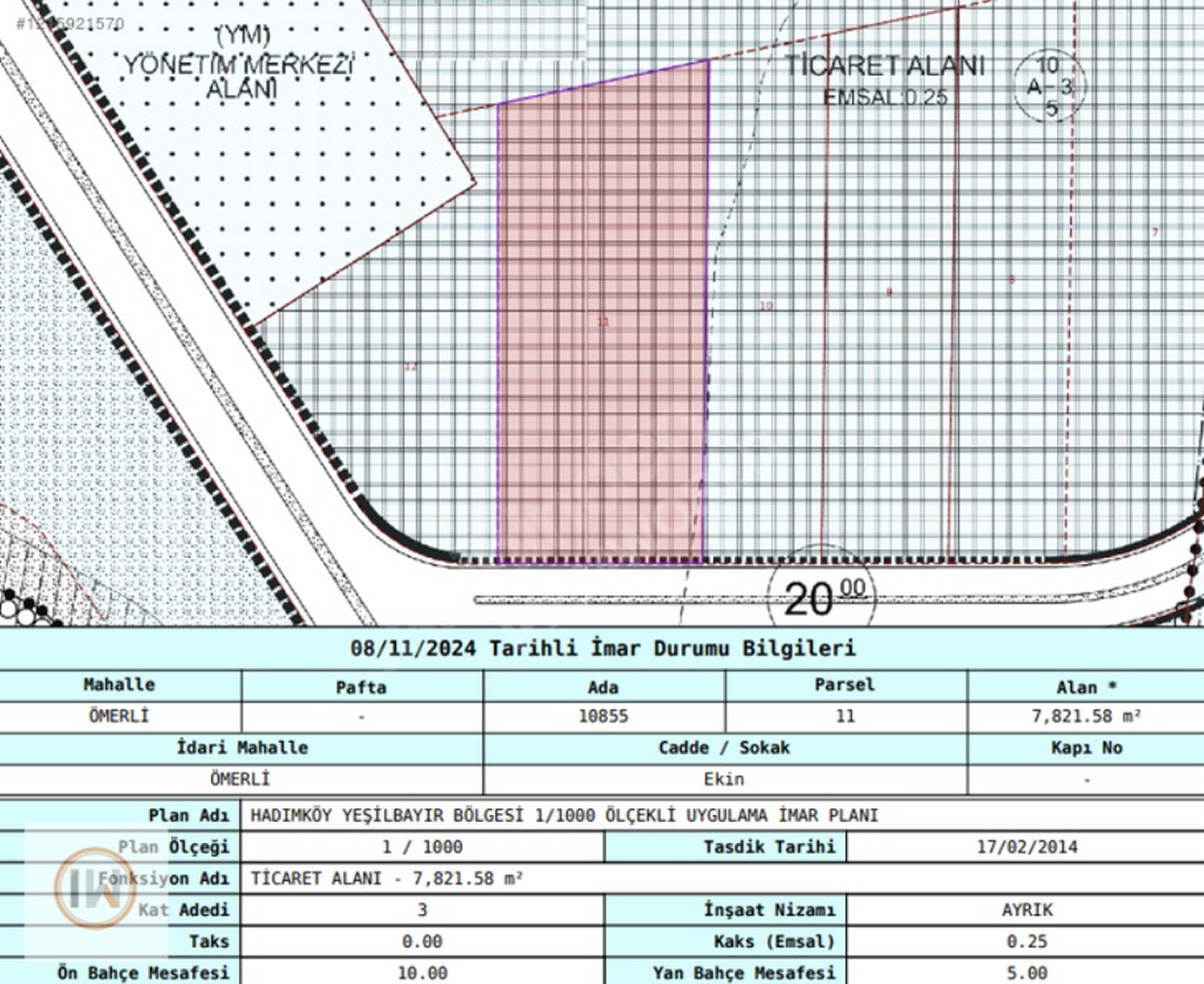
Task: Click the YÖNETİM MERKEZİ ALANI map label
Action: click(239, 65)
